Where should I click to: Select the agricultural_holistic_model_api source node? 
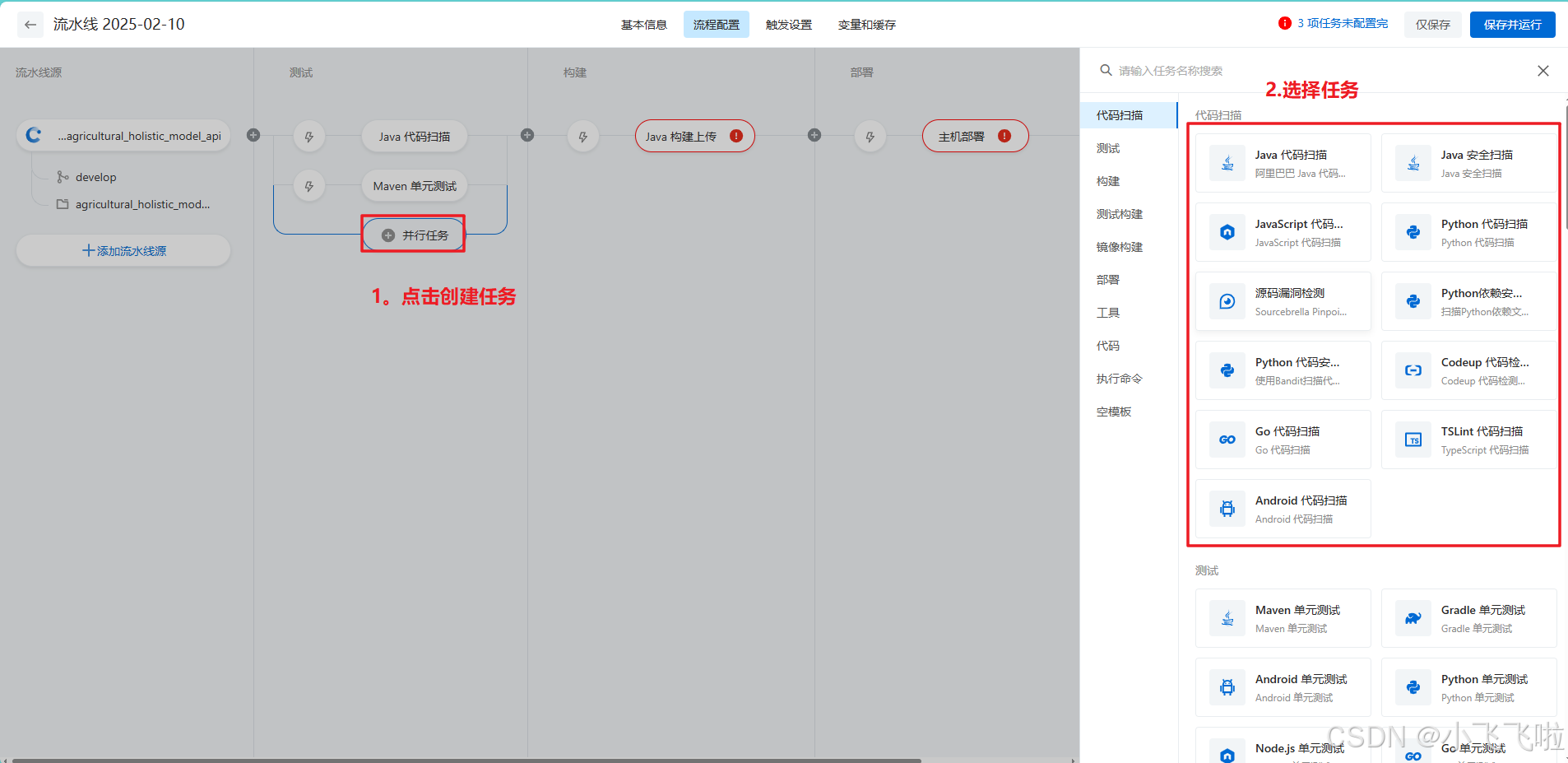pos(123,136)
